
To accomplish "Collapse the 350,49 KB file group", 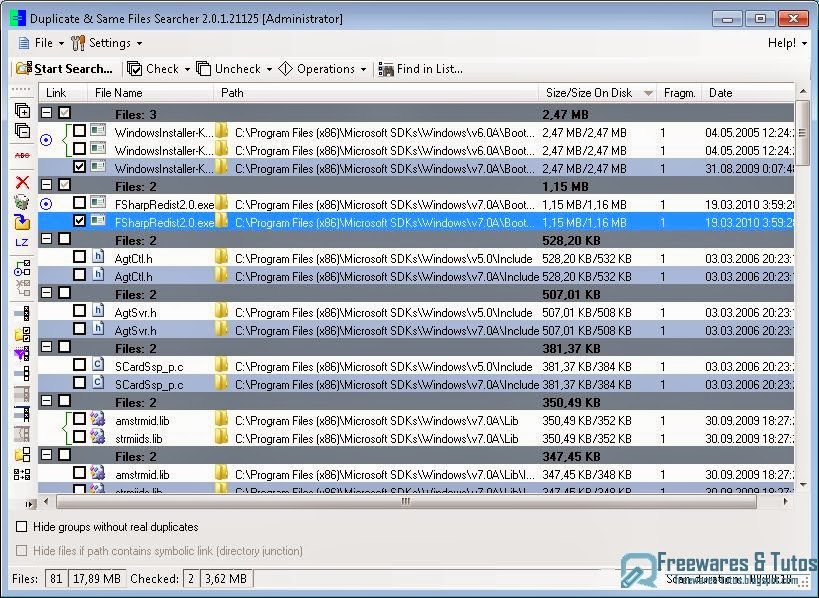I will (x=46, y=401).
